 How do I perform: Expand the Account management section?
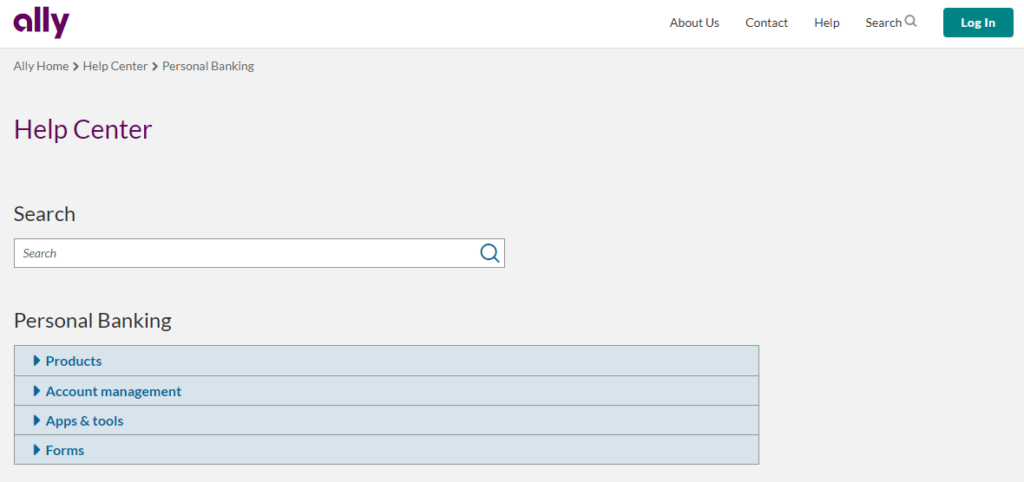pos(387,391)
